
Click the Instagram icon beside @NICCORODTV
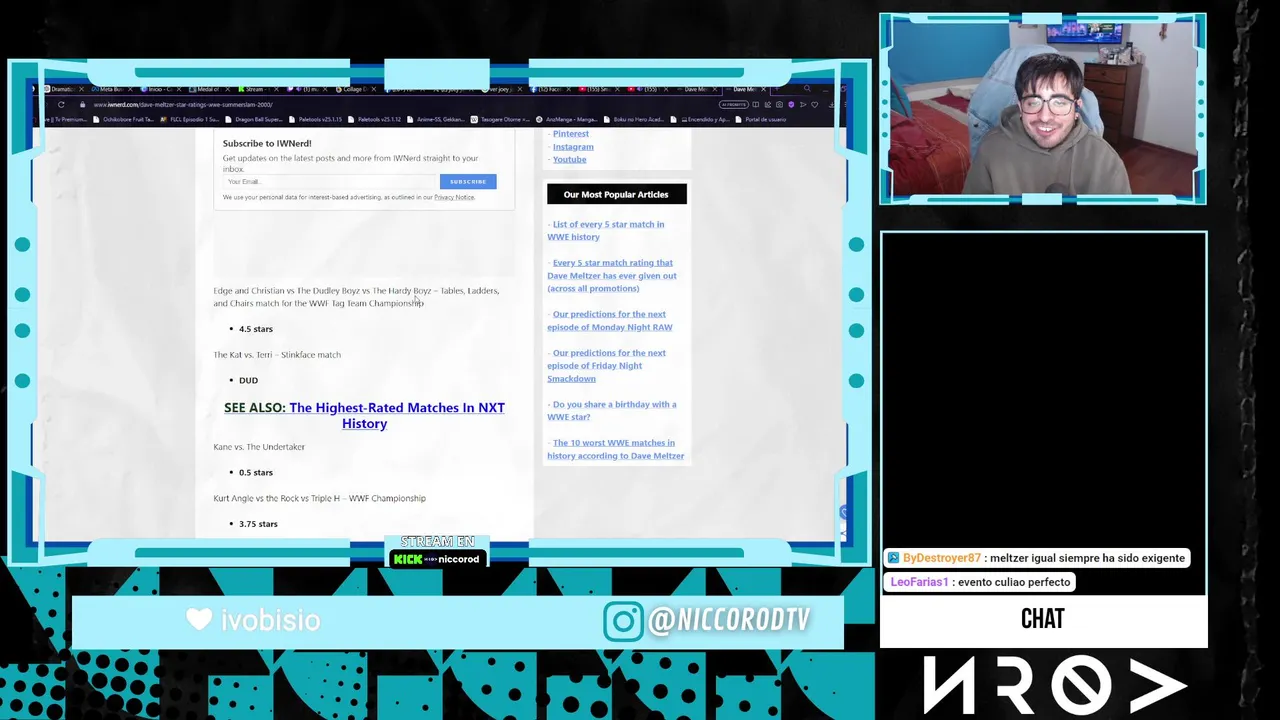622,621
